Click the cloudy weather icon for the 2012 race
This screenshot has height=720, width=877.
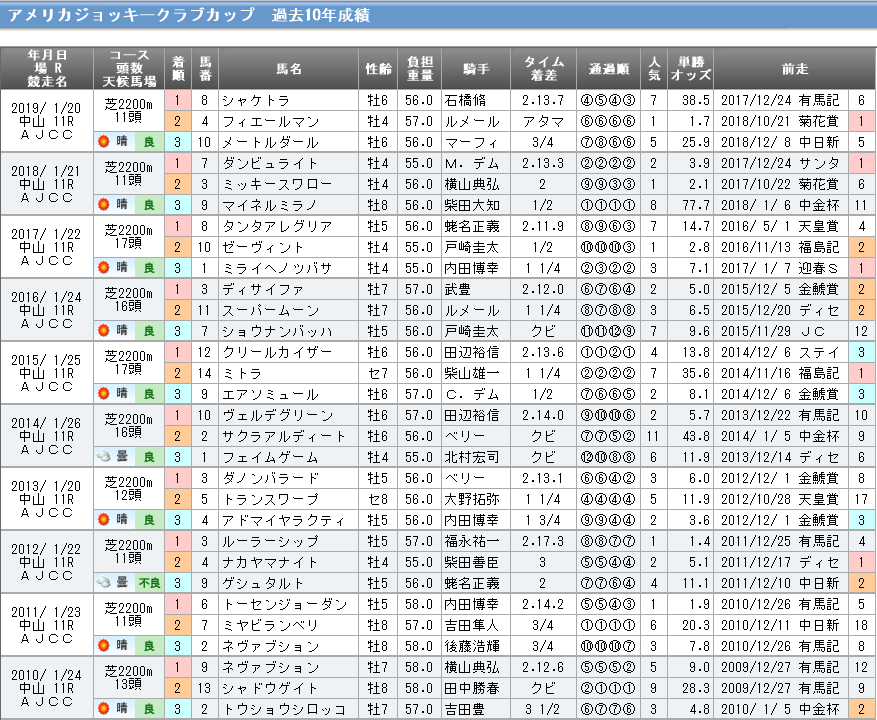[103, 583]
